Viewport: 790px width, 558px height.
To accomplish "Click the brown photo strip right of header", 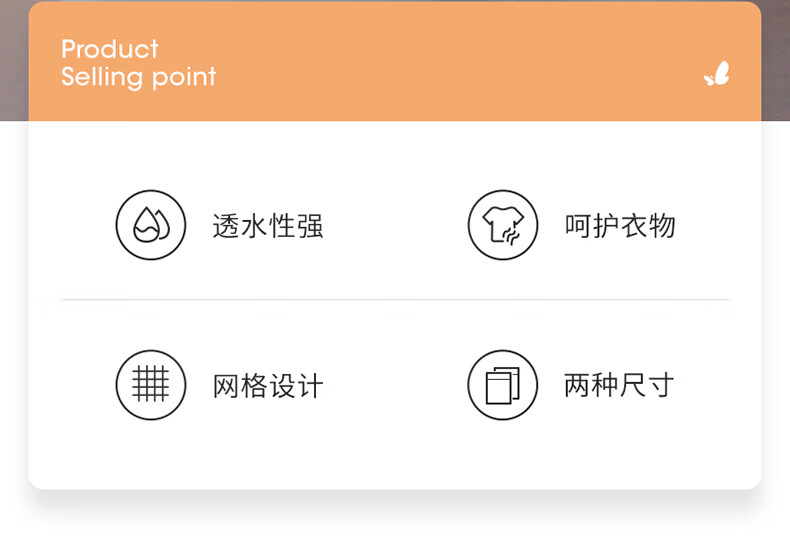I will tap(775, 60).
